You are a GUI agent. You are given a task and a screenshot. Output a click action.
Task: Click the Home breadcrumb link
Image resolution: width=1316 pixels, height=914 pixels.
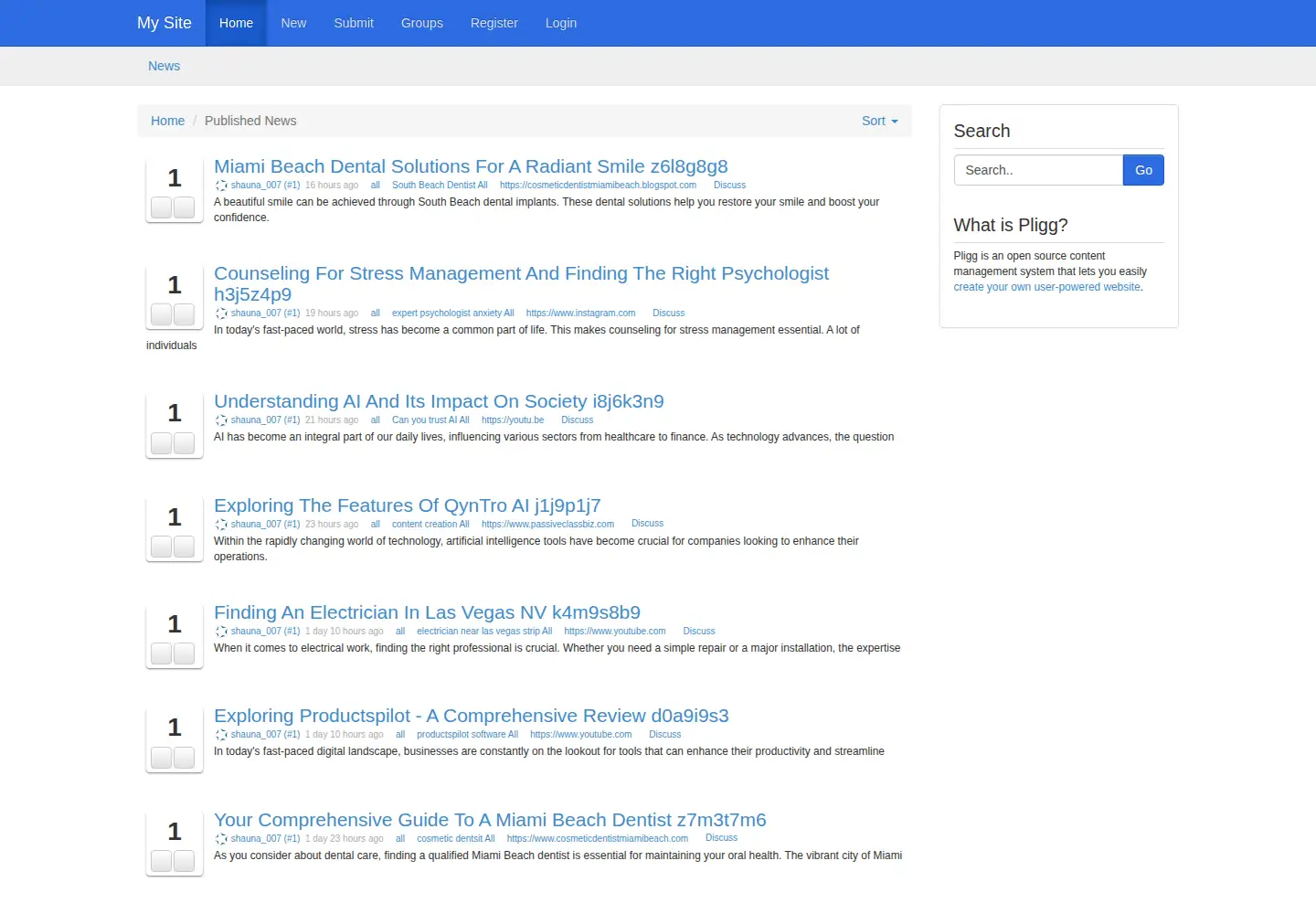coord(167,121)
